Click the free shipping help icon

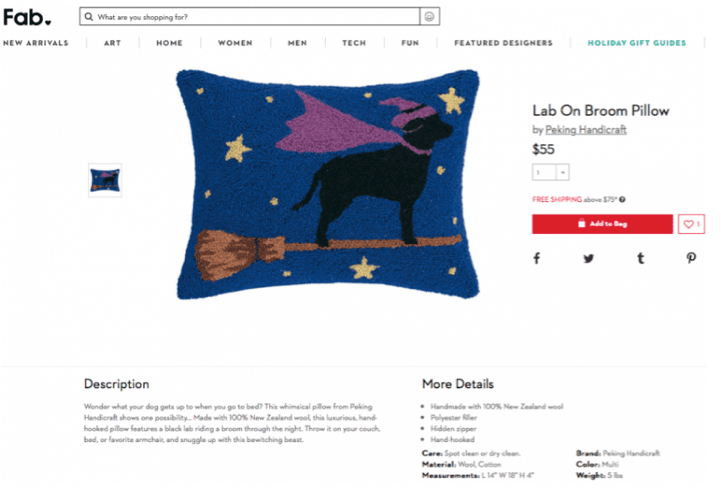click(622, 199)
